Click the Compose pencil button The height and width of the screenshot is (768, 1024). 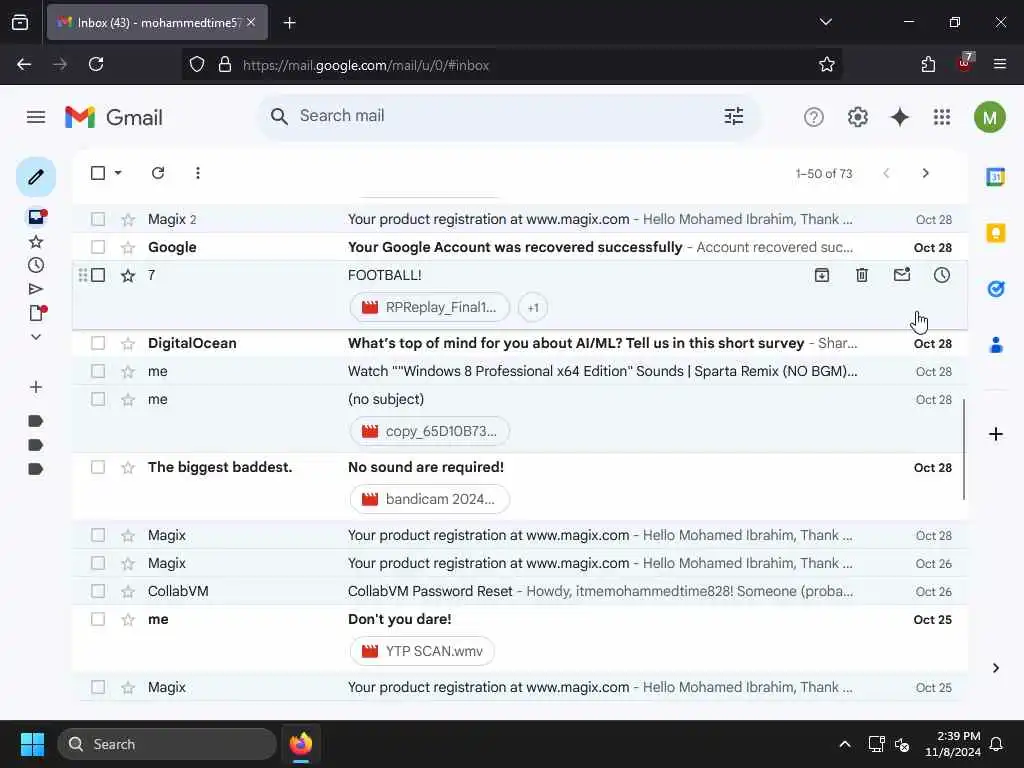coord(36,176)
